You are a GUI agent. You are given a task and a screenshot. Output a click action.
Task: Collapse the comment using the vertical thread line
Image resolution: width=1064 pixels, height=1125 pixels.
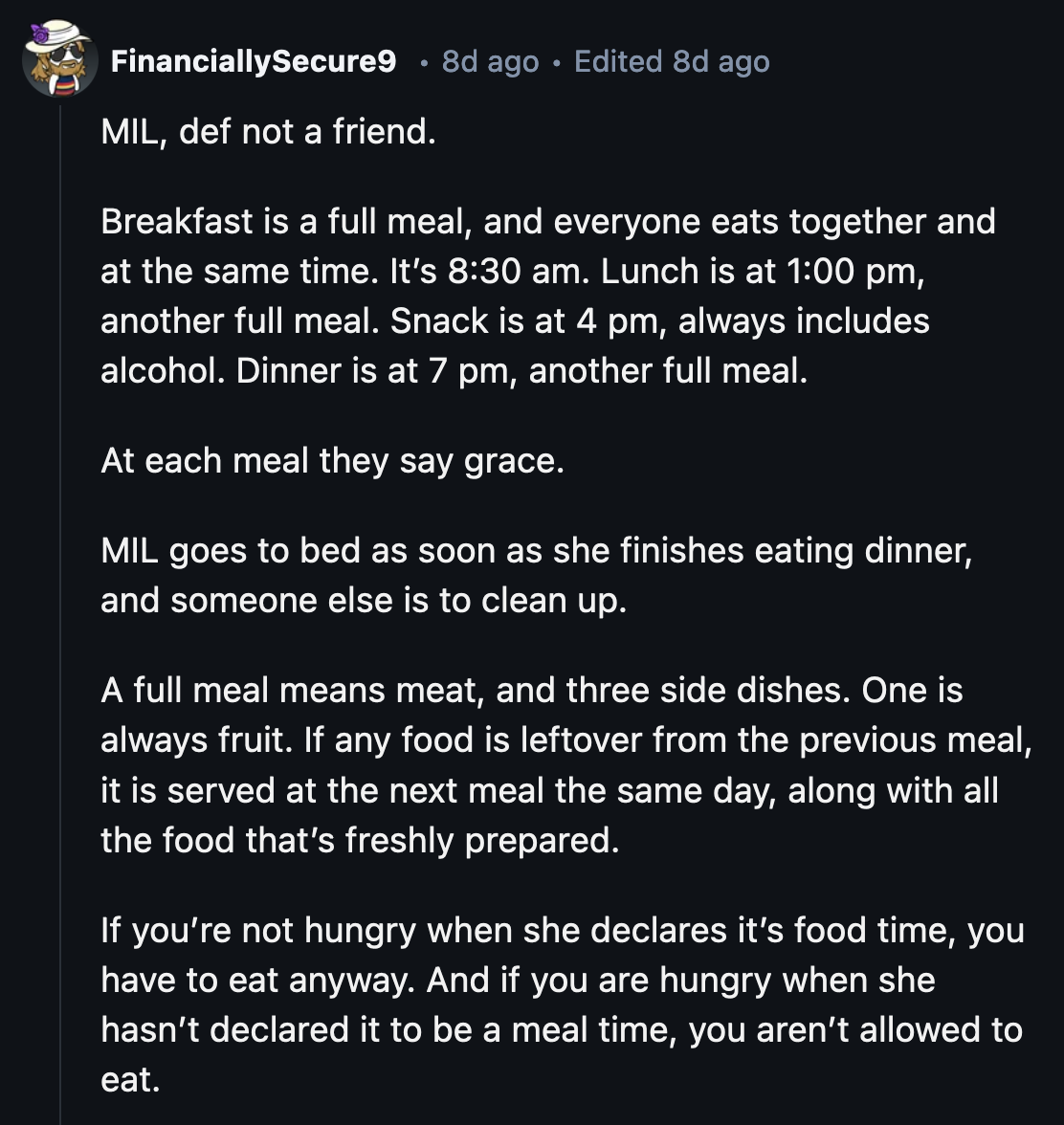point(60,615)
